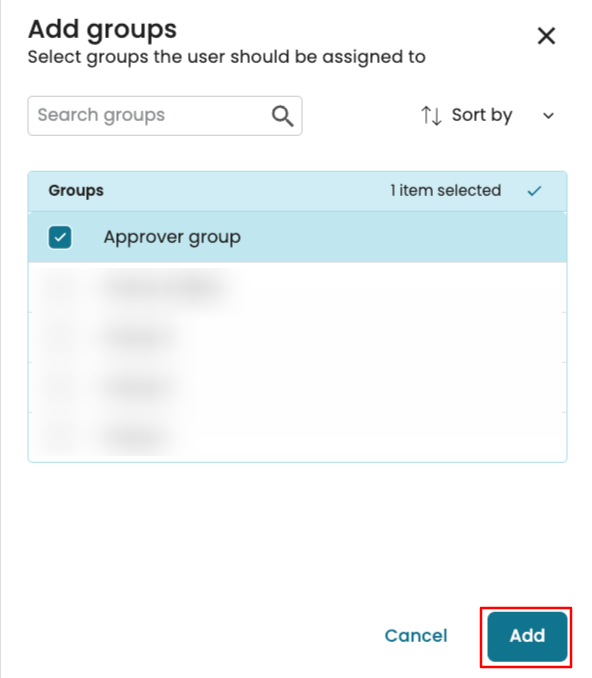Confirm with the Add button

click(x=527, y=636)
